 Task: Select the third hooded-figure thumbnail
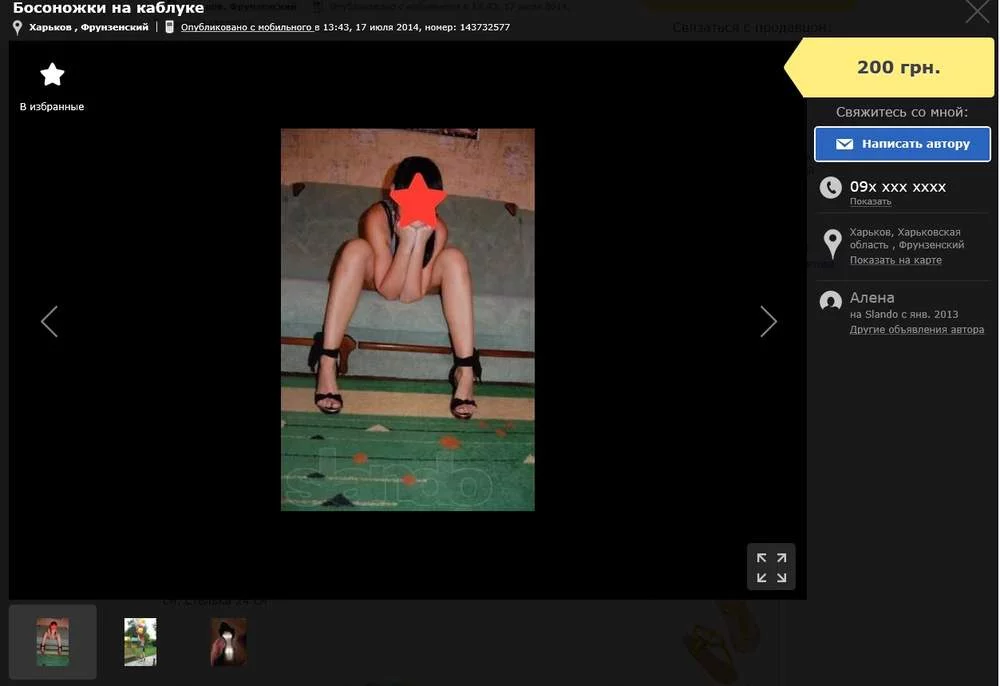(x=228, y=641)
